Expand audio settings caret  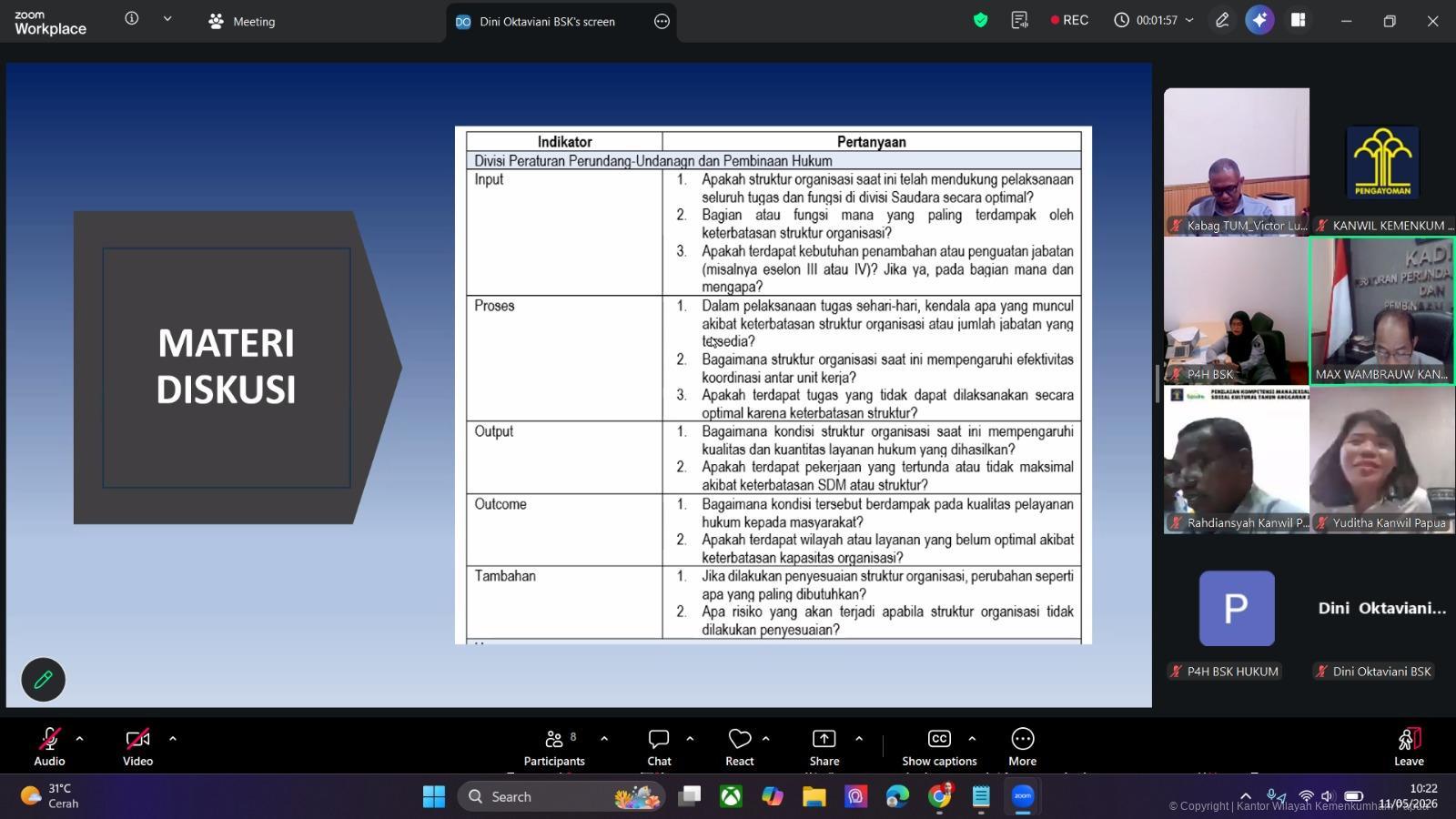79,739
